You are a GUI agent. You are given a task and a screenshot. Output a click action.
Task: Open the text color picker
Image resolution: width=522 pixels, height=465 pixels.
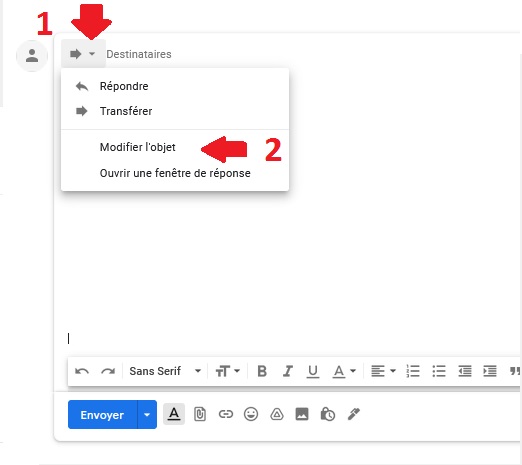coord(344,371)
